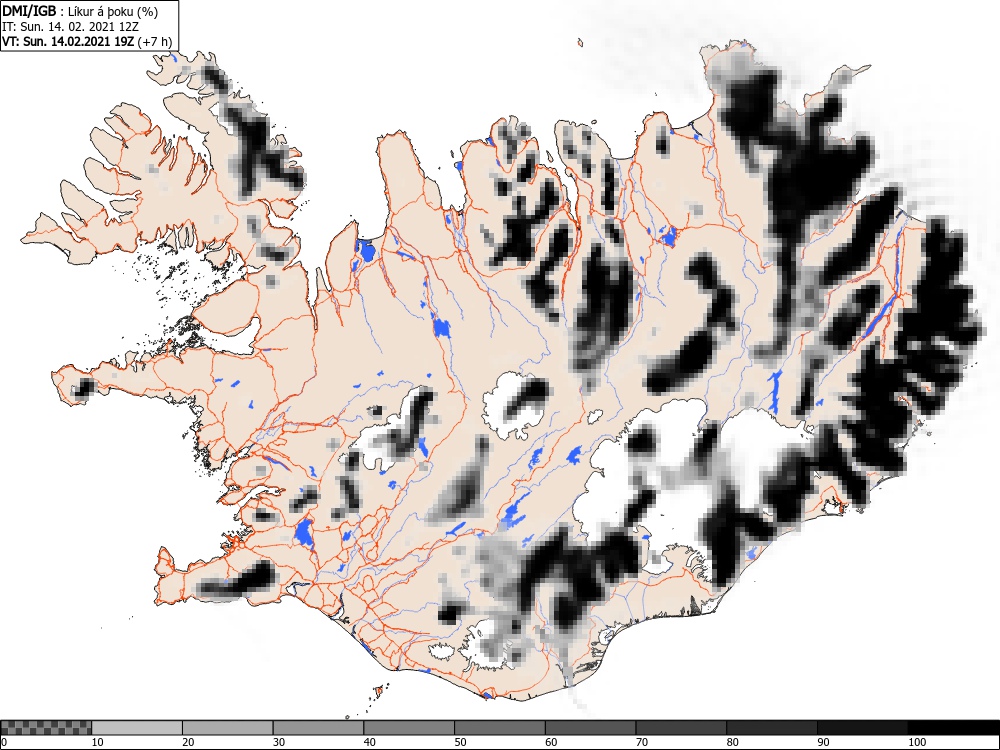Click the 50-60 dark gray legend swatch
1000x750 pixels.
pos(500,728)
